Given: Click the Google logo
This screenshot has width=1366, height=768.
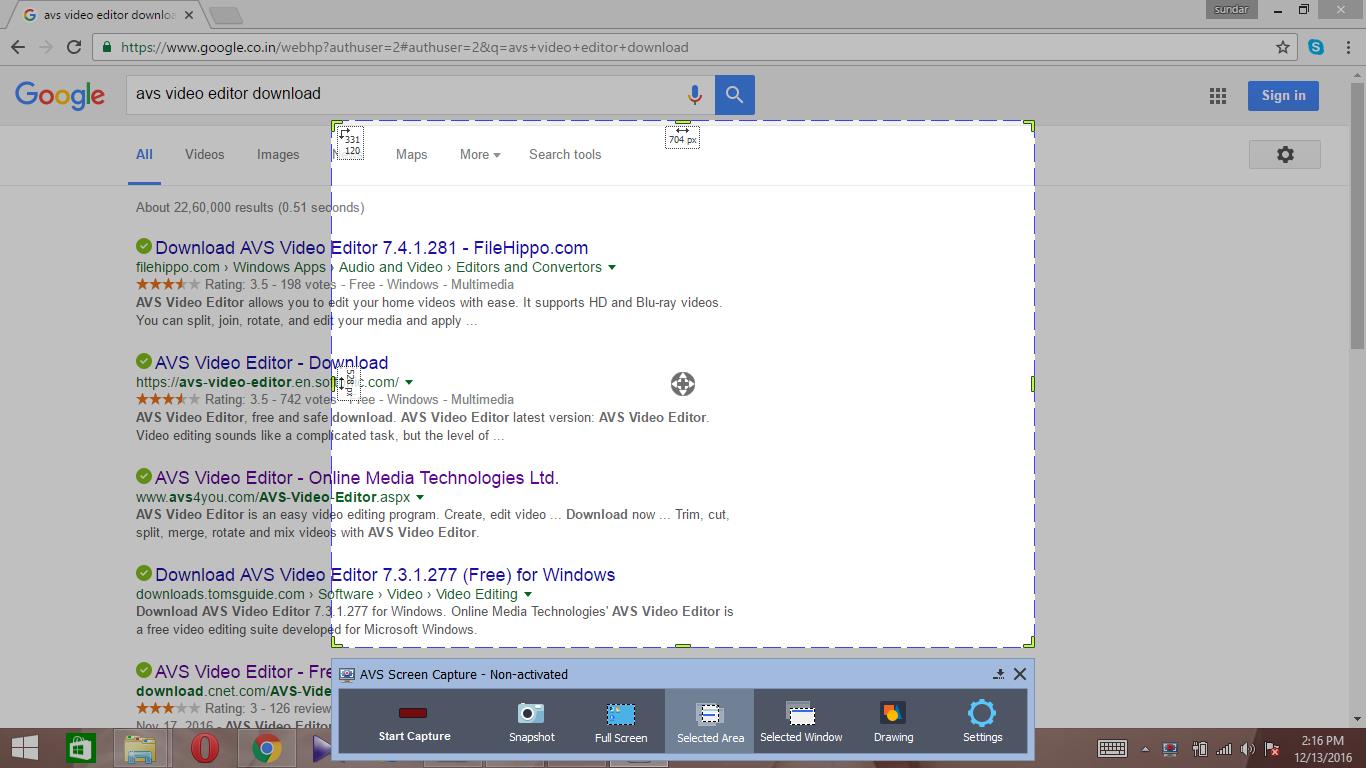Looking at the screenshot, I should (x=60, y=95).
